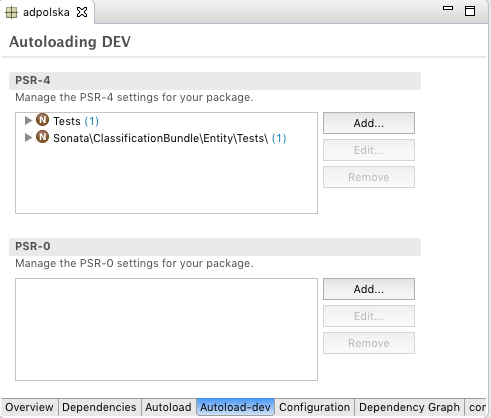Select Sonata\ClassificationBundle\Entity\Tests\ tree row
The width and height of the screenshot is (491, 418).
[x=170, y=138]
